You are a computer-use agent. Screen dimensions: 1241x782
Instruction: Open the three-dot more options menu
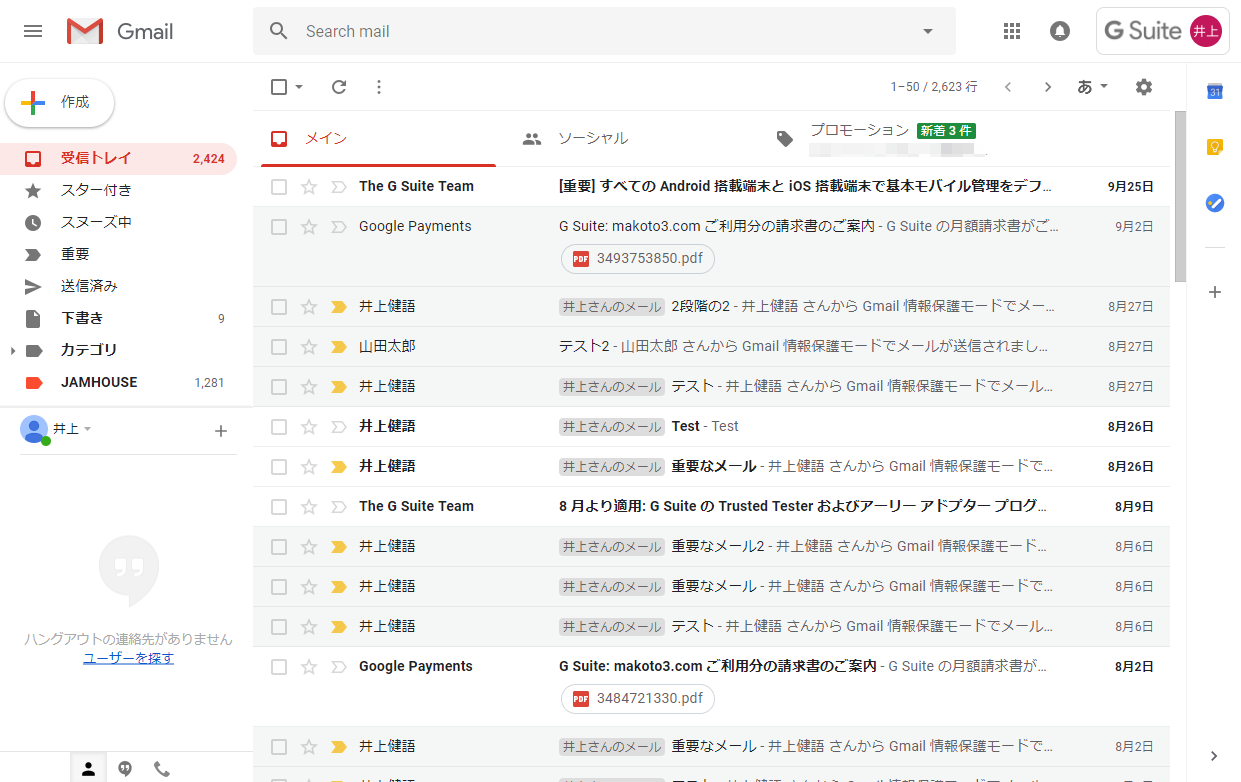pyautogui.click(x=379, y=87)
